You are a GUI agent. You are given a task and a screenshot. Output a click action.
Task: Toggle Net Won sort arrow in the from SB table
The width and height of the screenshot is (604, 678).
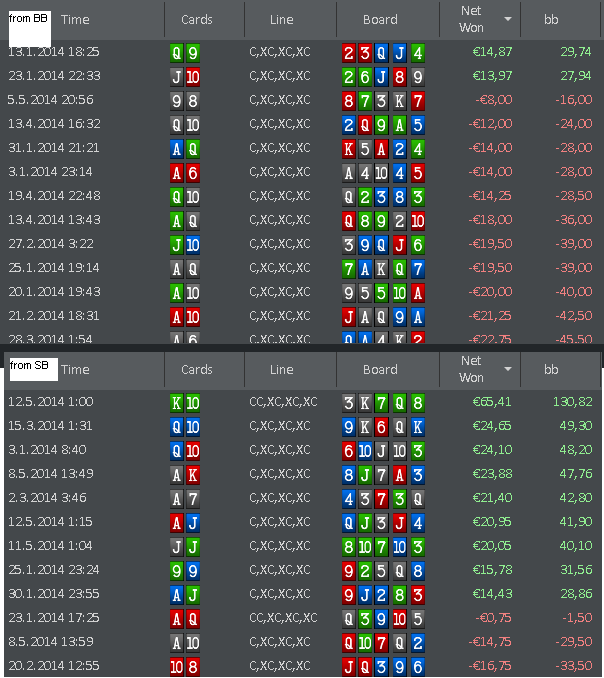pyautogui.click(x=507, y=369)
